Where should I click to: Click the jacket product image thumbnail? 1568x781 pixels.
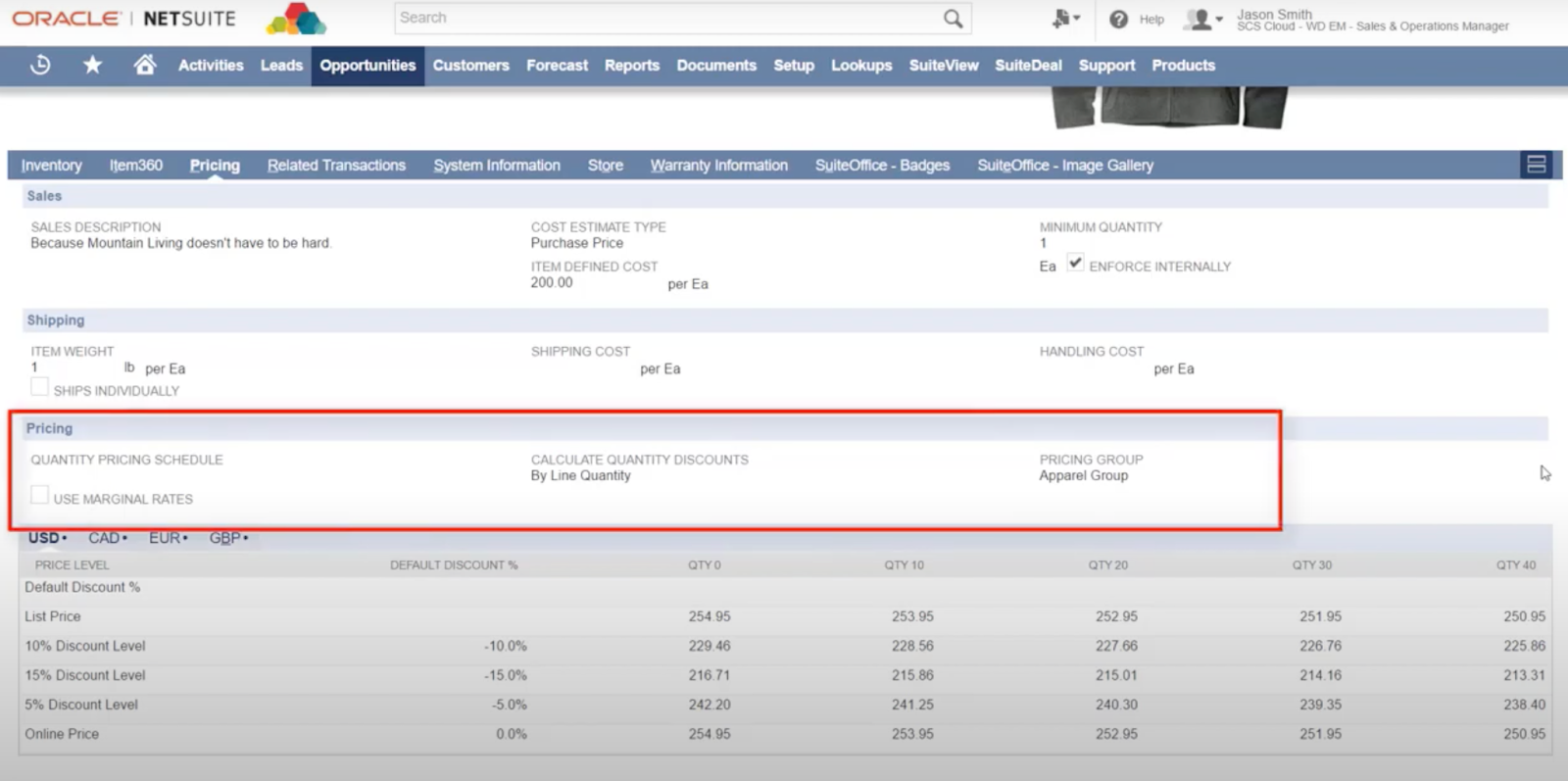pyautogui.click(x=1169, y=107)
